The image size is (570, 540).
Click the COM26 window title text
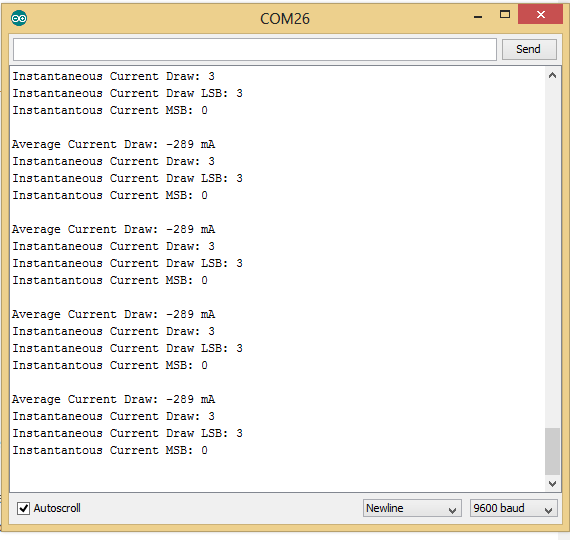pos(285,19)
